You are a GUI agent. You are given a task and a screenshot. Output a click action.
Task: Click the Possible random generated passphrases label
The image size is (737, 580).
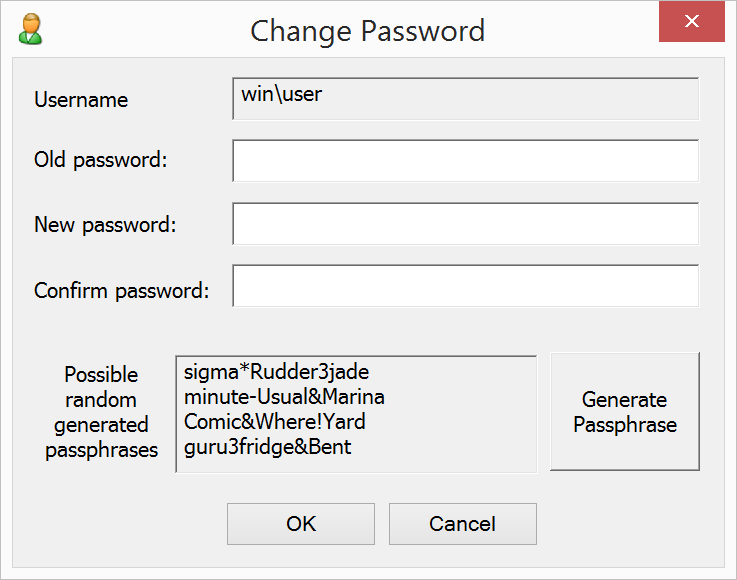pyautogui.click(x=101, y=412)
